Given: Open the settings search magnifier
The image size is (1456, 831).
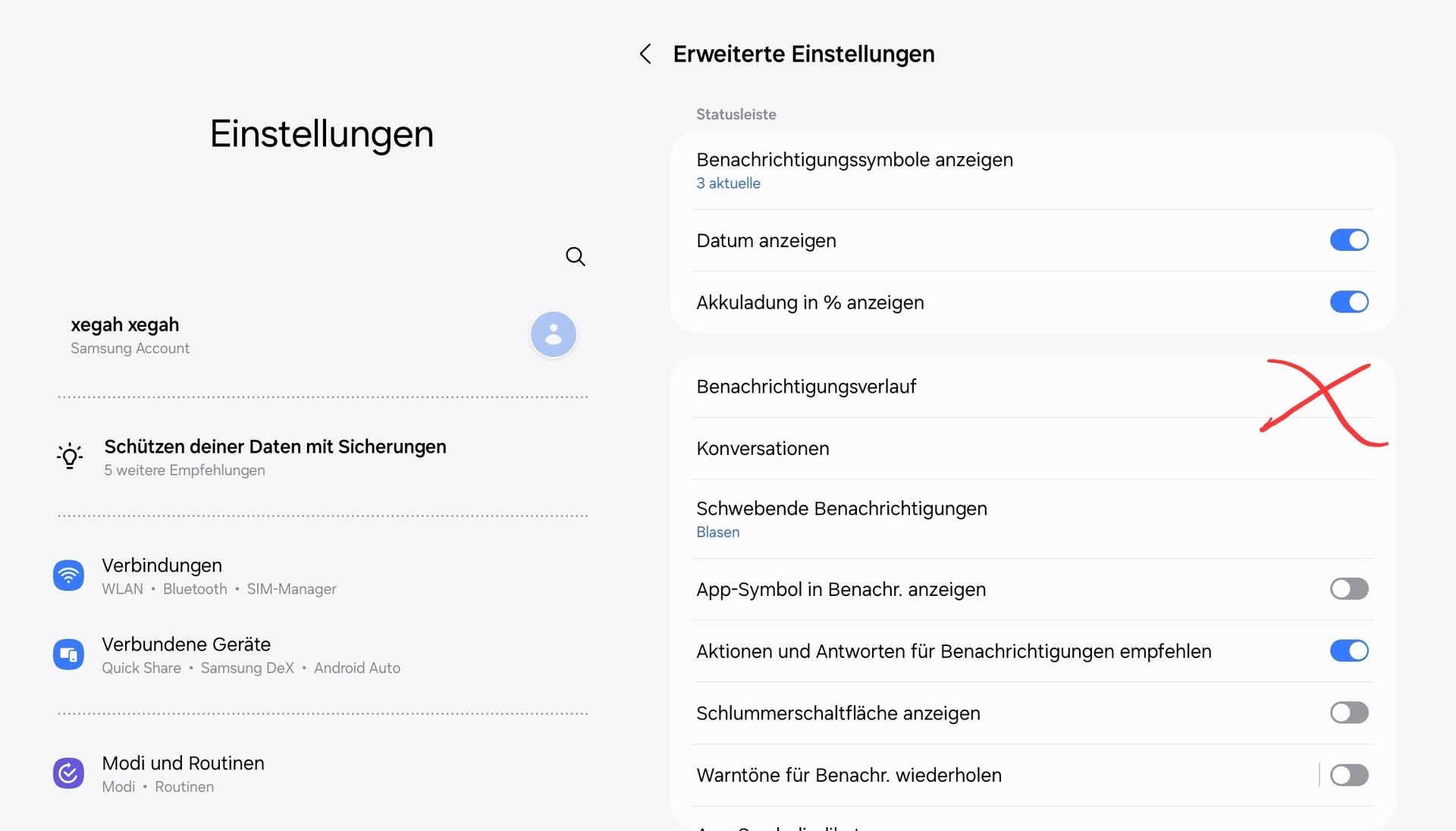Looking at the screenshot, I should click(x=576, y=256).
